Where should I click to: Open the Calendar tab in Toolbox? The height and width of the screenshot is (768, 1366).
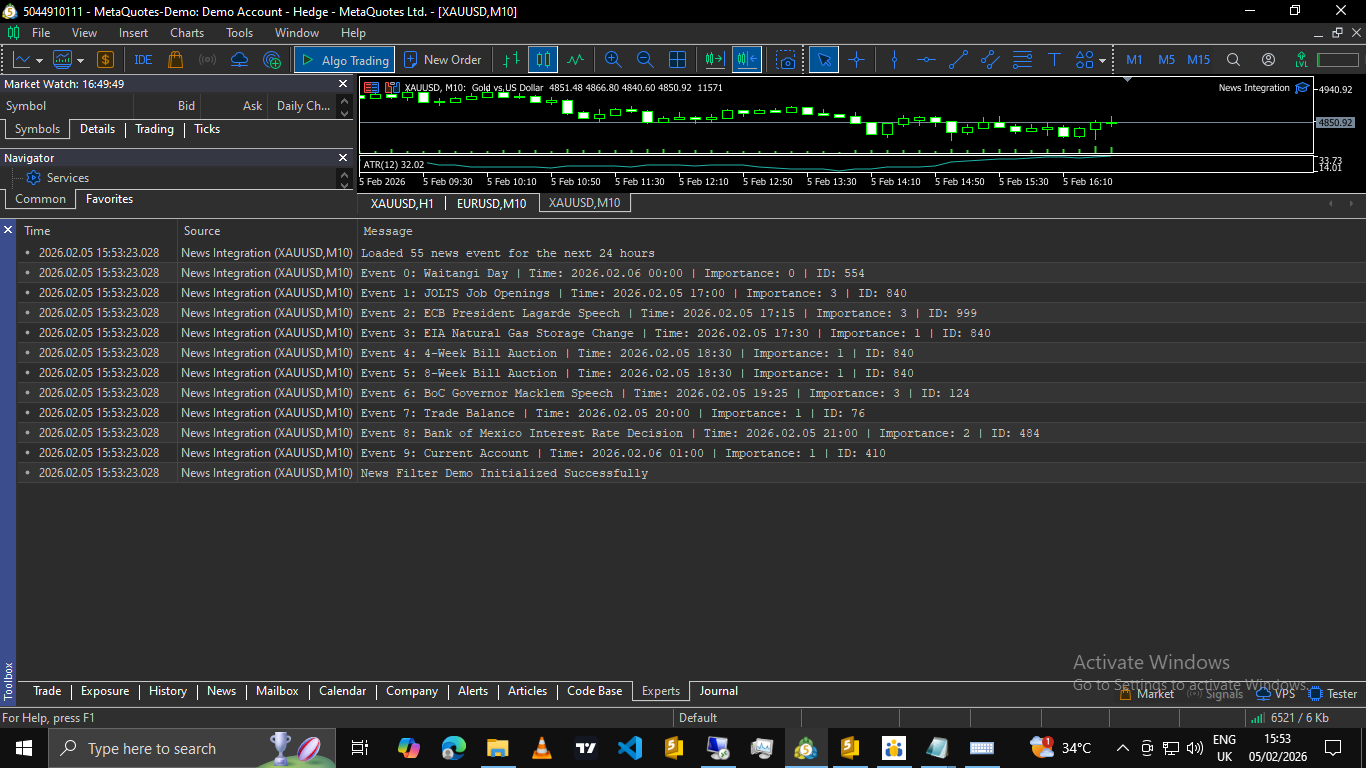342,691
